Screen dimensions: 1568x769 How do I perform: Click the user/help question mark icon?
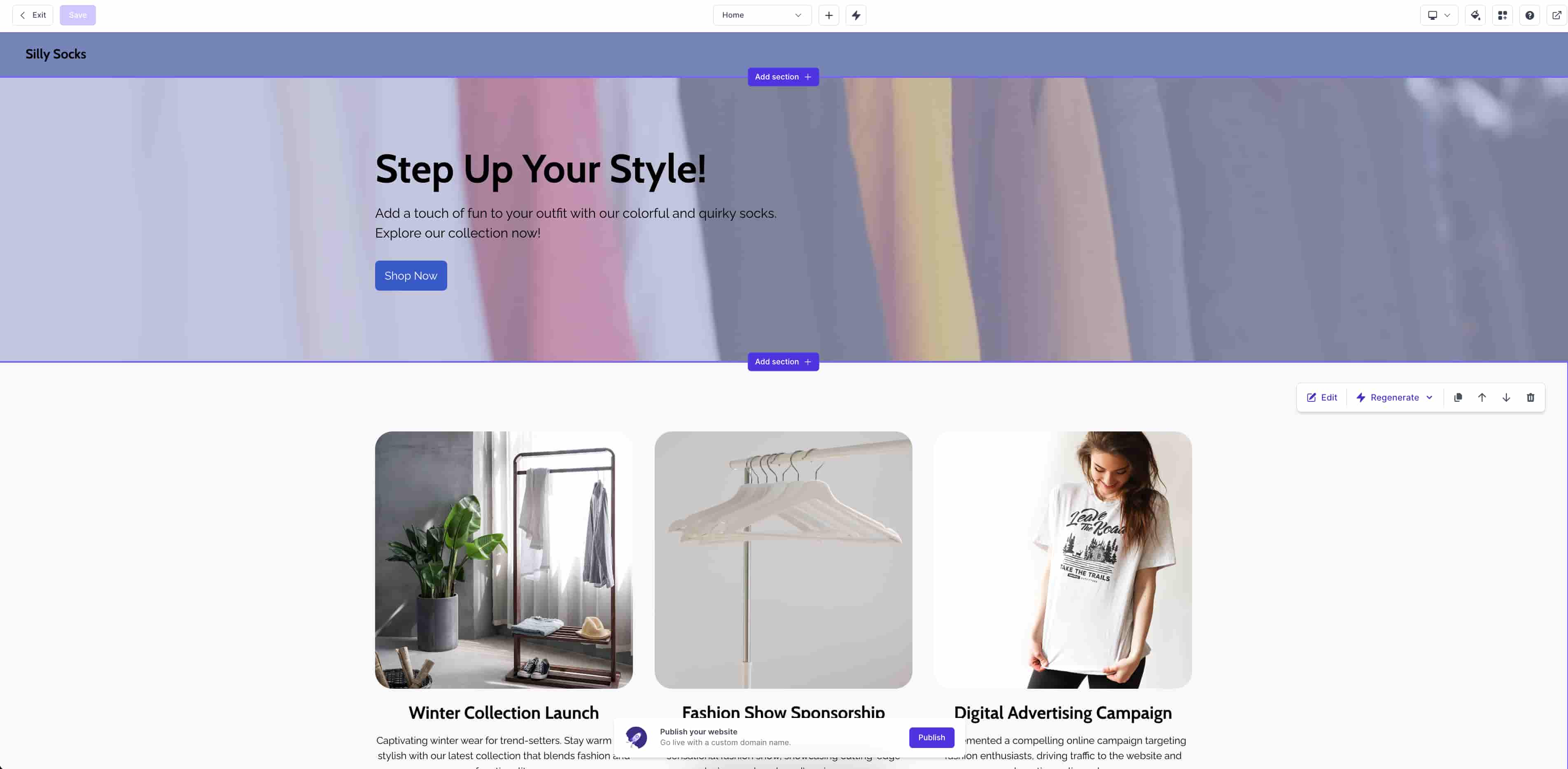coord(1530,14)
